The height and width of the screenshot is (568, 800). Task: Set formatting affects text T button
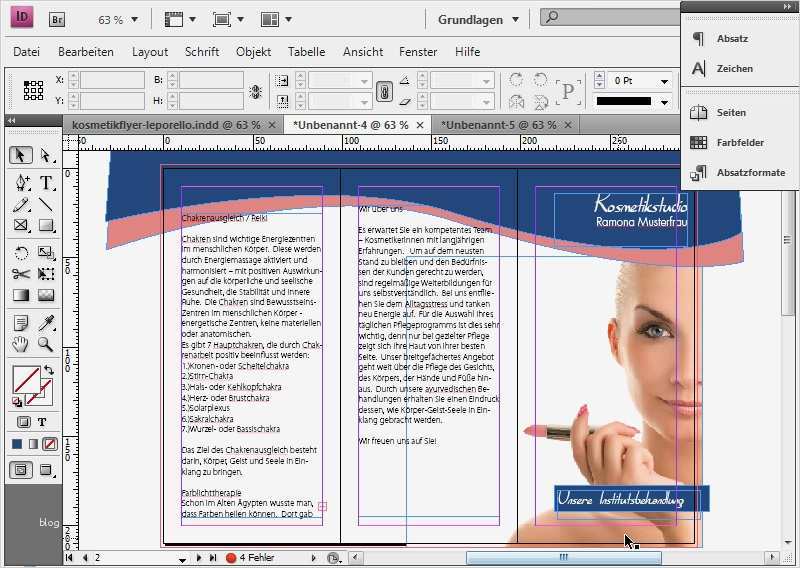[42, 422]
